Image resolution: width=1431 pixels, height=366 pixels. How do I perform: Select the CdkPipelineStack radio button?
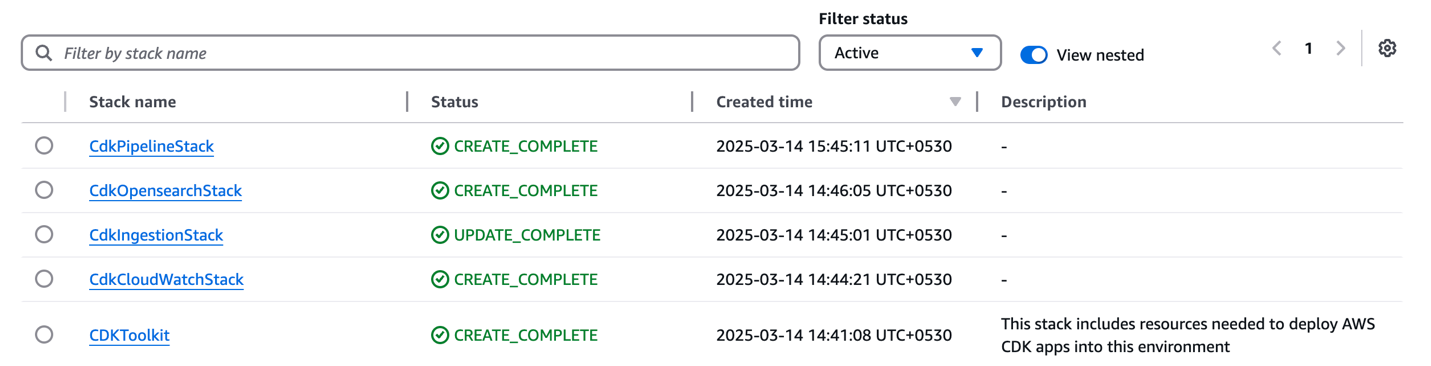point(44,146)
